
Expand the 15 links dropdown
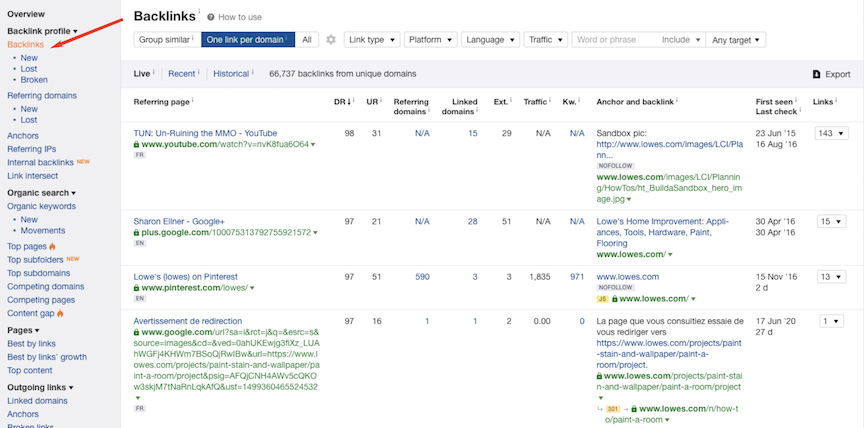tap(831, 221)
